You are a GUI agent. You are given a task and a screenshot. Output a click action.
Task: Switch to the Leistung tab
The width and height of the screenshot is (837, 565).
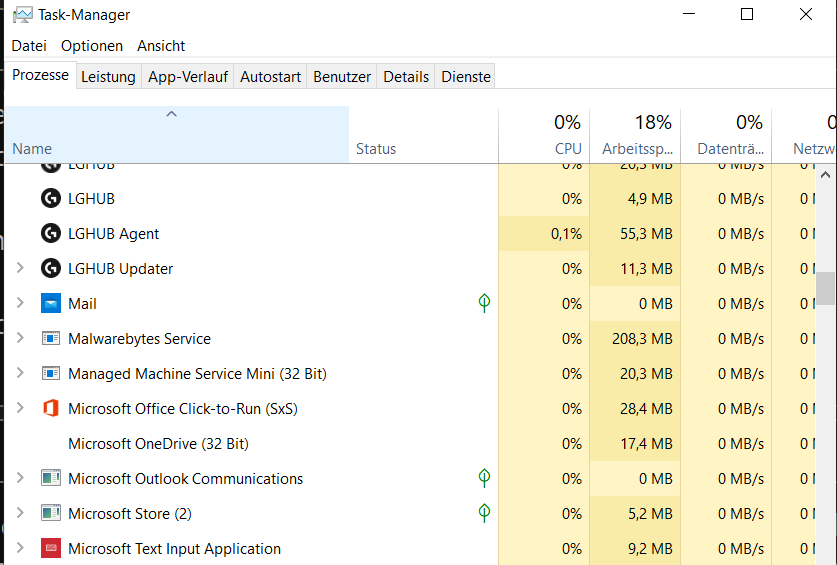tap(108, 77)
